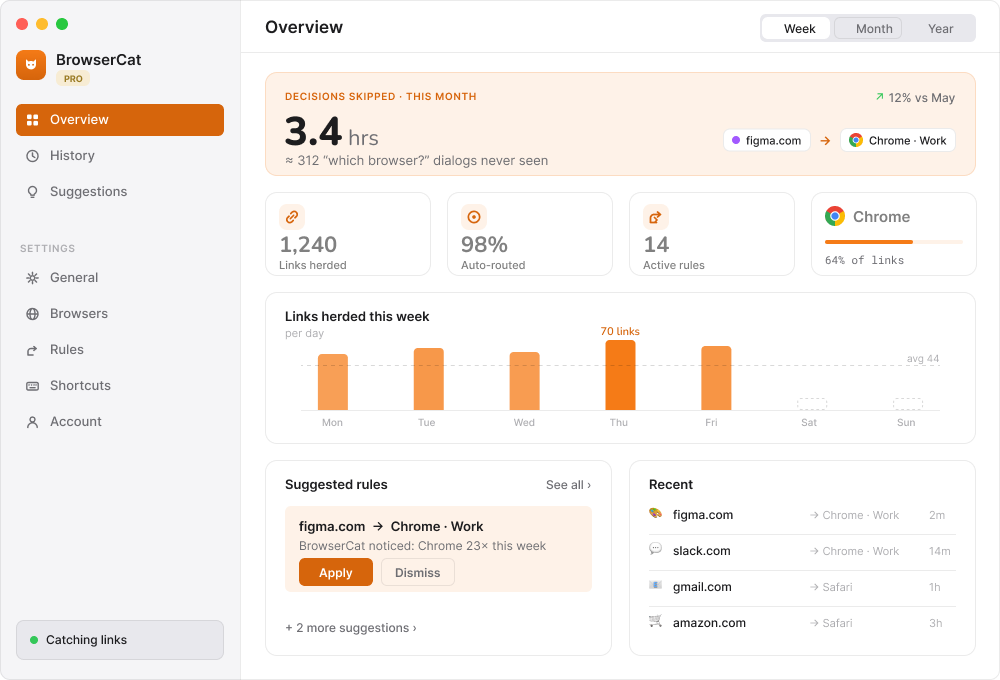Click the avg 44 label on chart
Screen dimensions: 1000x680
tap(923, 358)
